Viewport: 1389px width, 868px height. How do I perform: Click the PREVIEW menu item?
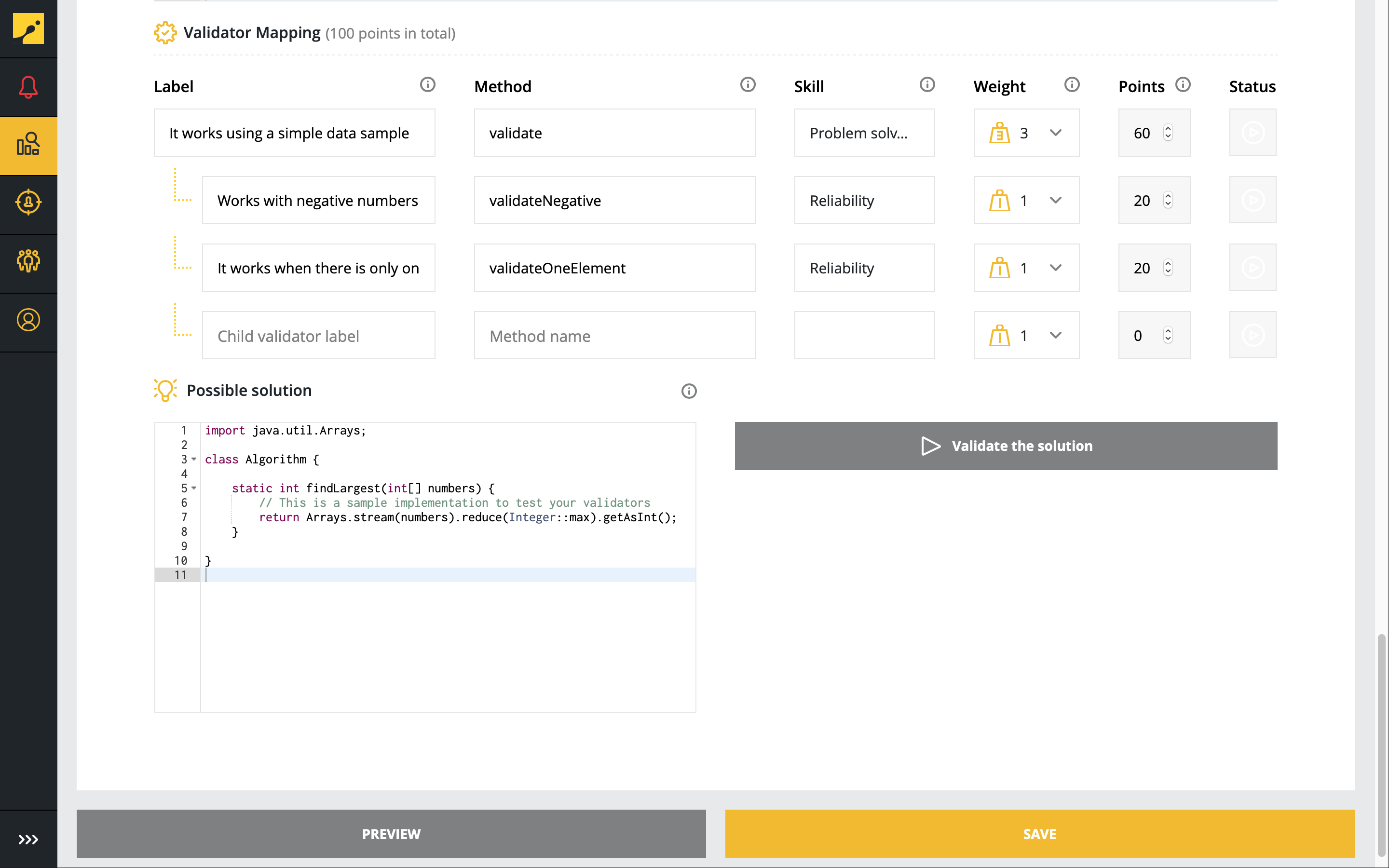click(391, 833)
